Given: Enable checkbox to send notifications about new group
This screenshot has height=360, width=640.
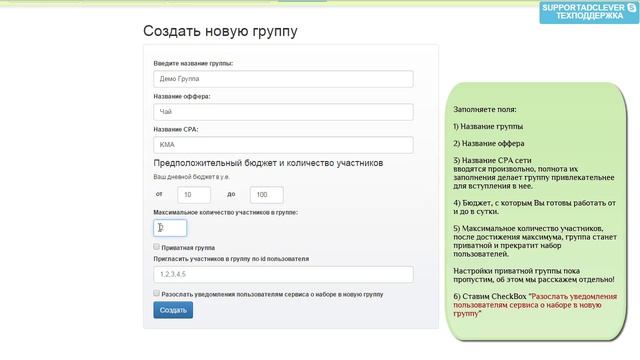Looking at the screenshot, I should click(156, 293).
